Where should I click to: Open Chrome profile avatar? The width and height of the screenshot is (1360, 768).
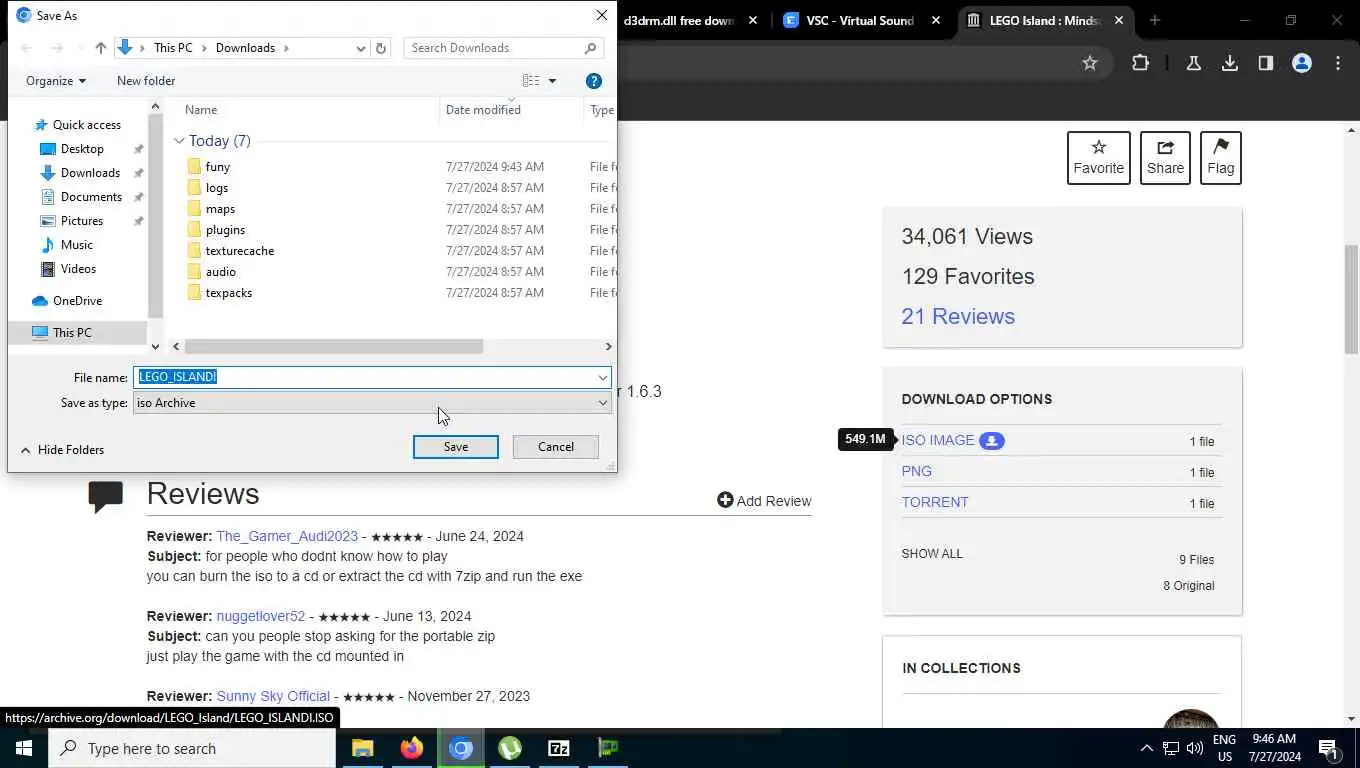tap(1302, 63)
